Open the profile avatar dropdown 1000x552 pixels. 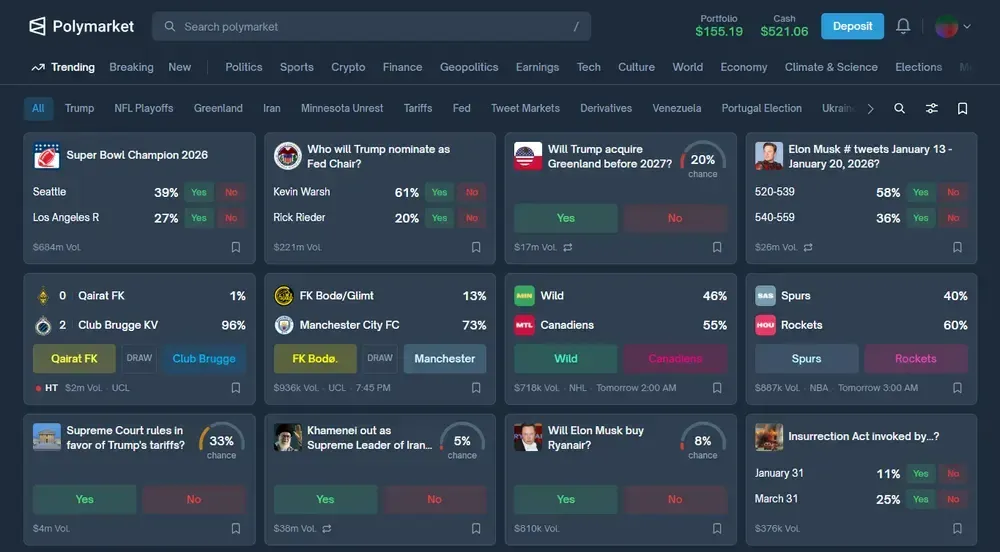coord(953,26)
